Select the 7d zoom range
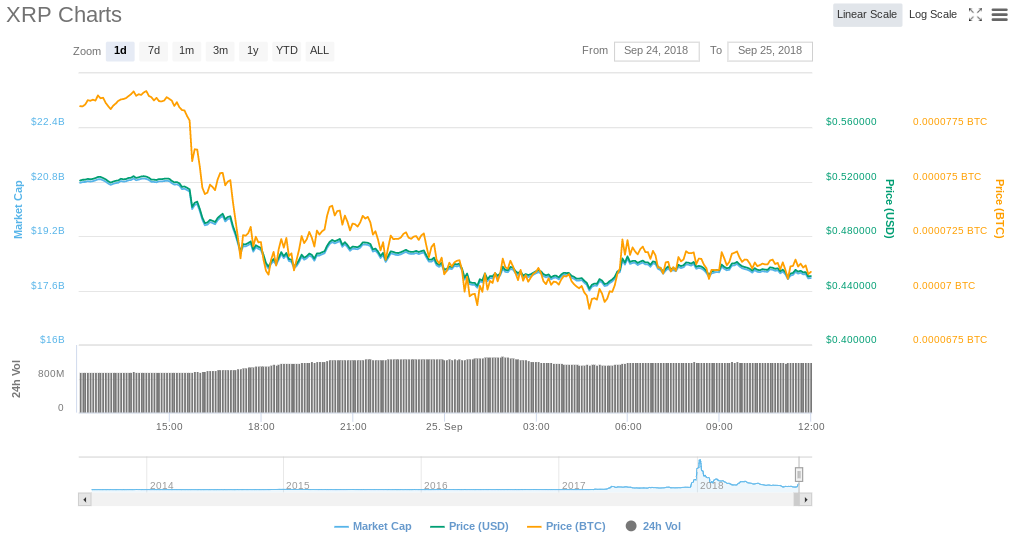The width and height of the screenshot is (1014, 540). click(x=154, y=51)
